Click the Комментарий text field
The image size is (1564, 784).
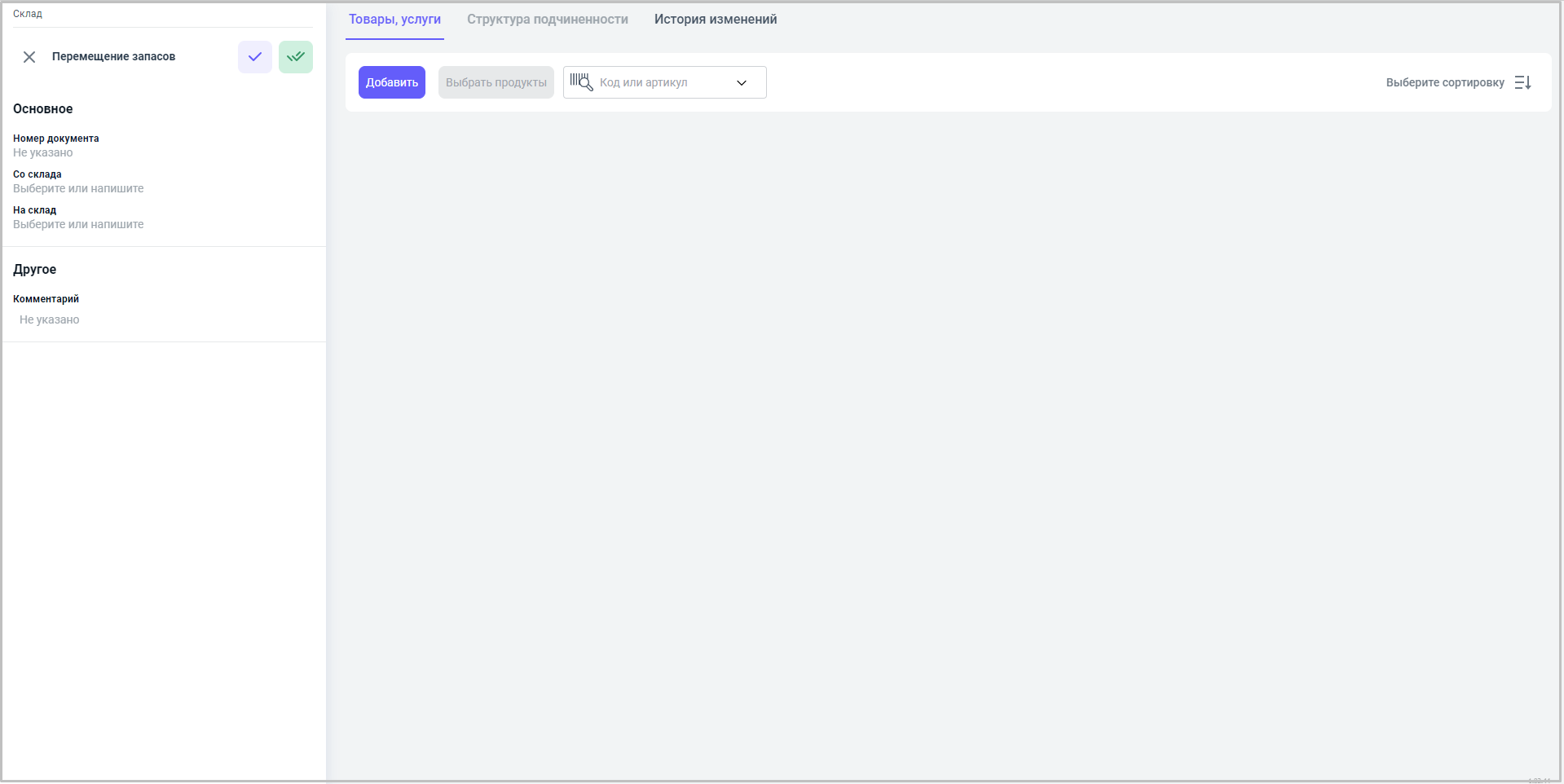point(50,319)
